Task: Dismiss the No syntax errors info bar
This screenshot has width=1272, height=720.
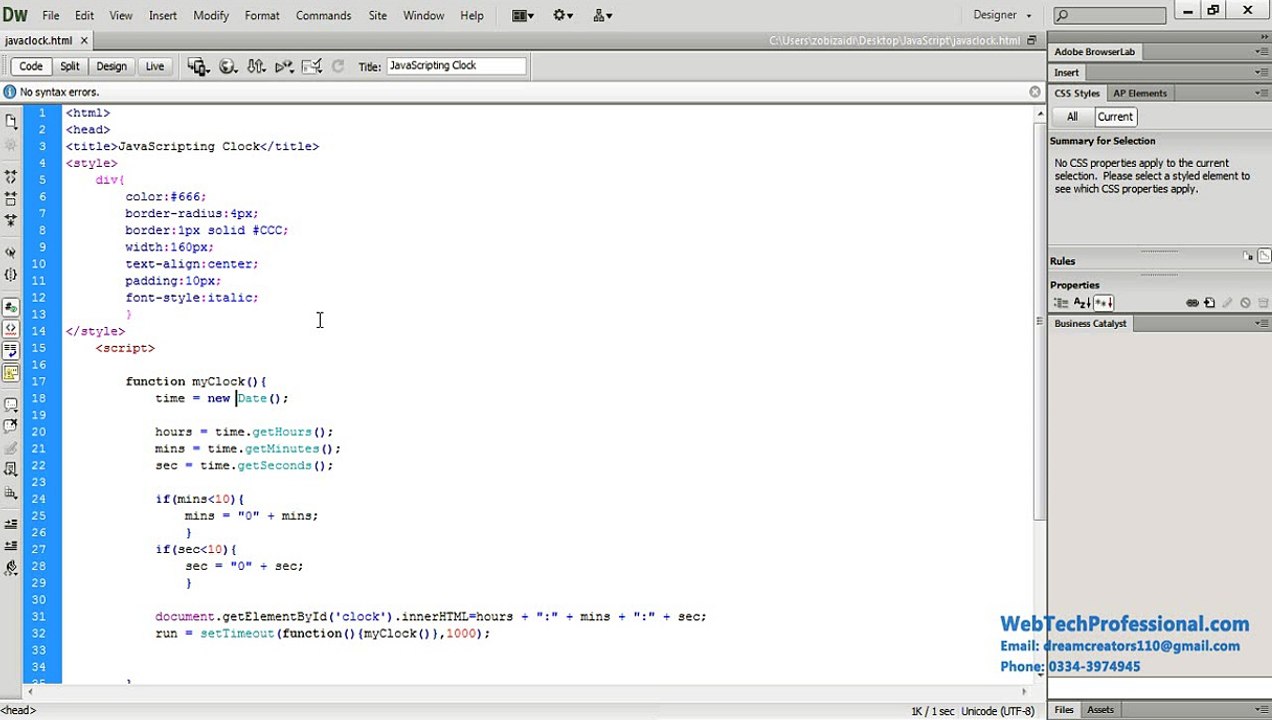Action: point(1034,92)
